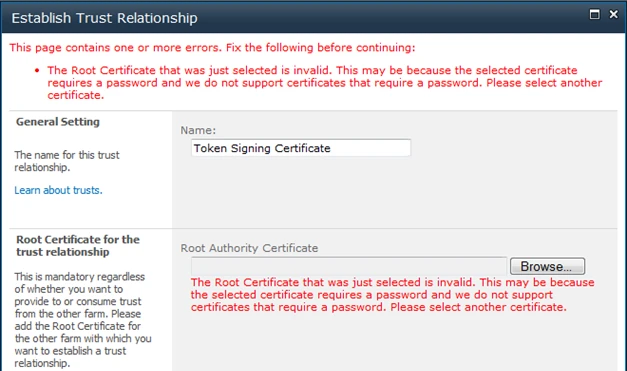
Task: Click empty gray area below the Name field
Action: click(x=394, y=192)
